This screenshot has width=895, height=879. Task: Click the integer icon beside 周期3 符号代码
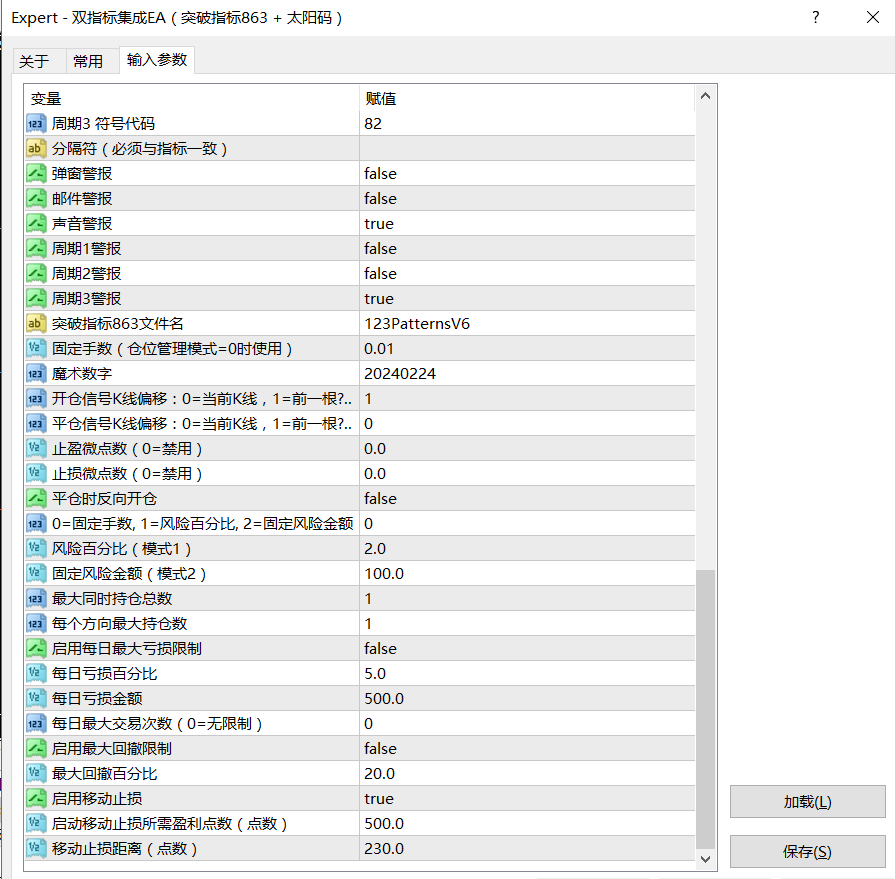[35, 124]
